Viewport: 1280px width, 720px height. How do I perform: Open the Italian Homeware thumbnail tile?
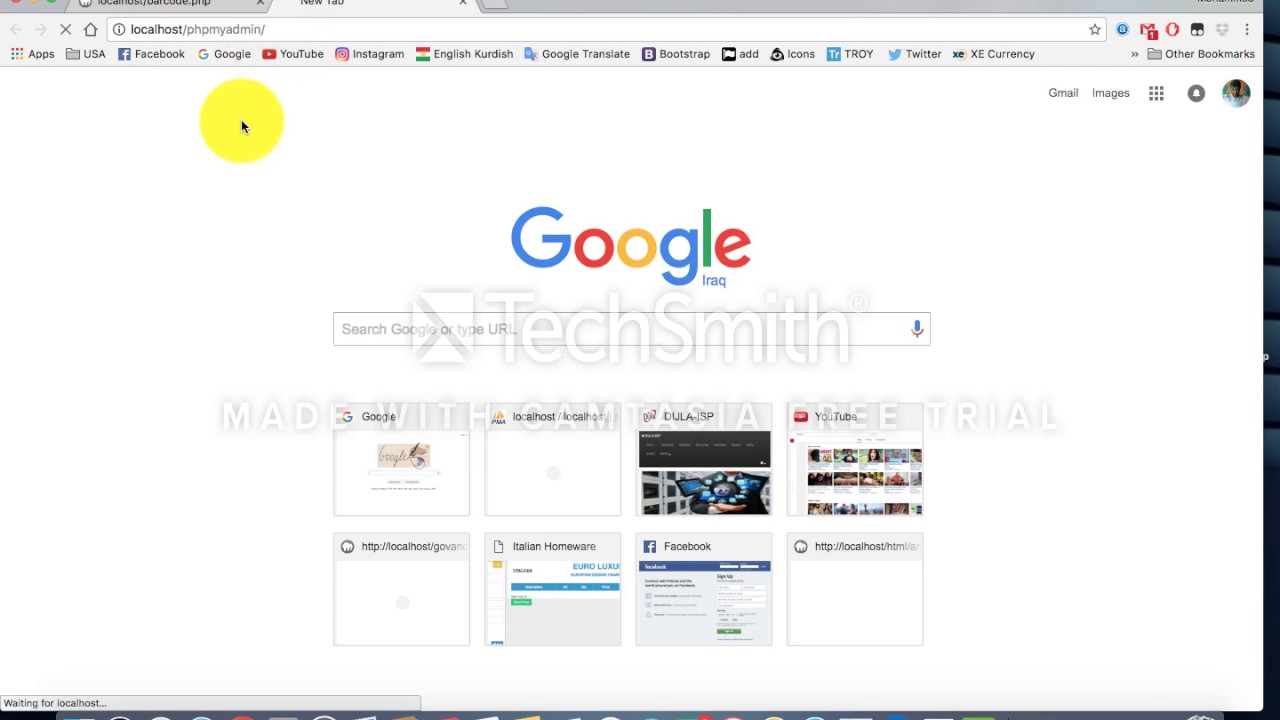coord(553,590)
